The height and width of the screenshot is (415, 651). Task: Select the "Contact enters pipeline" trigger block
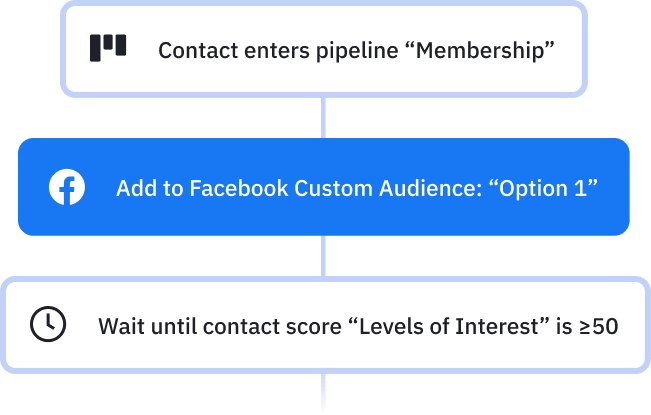322,49
